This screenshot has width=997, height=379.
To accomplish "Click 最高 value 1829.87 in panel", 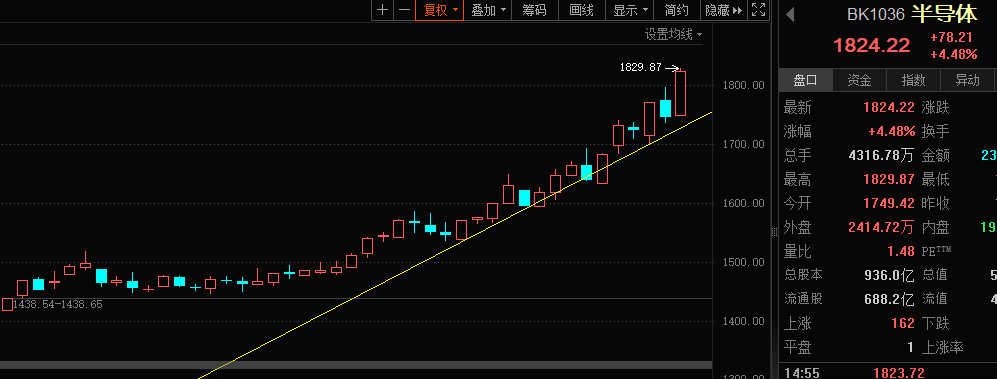I will (x=888, y=179).
